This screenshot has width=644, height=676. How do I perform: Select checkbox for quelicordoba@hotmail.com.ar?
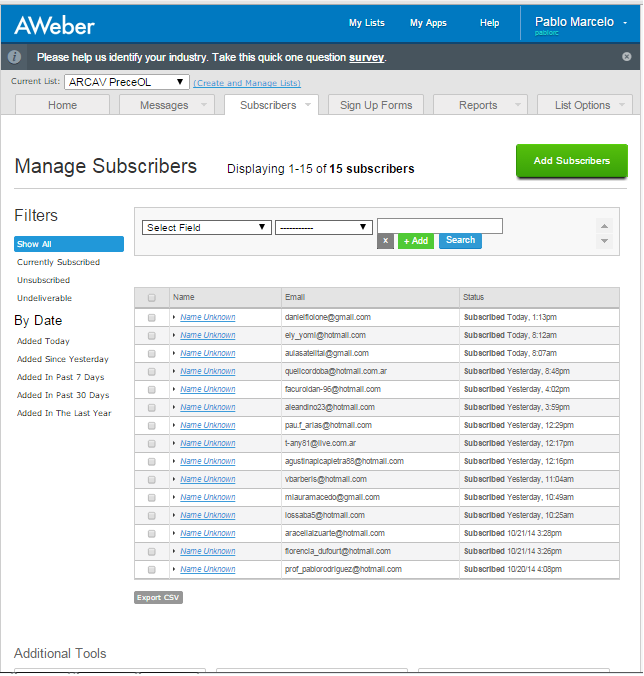point(151,372)
